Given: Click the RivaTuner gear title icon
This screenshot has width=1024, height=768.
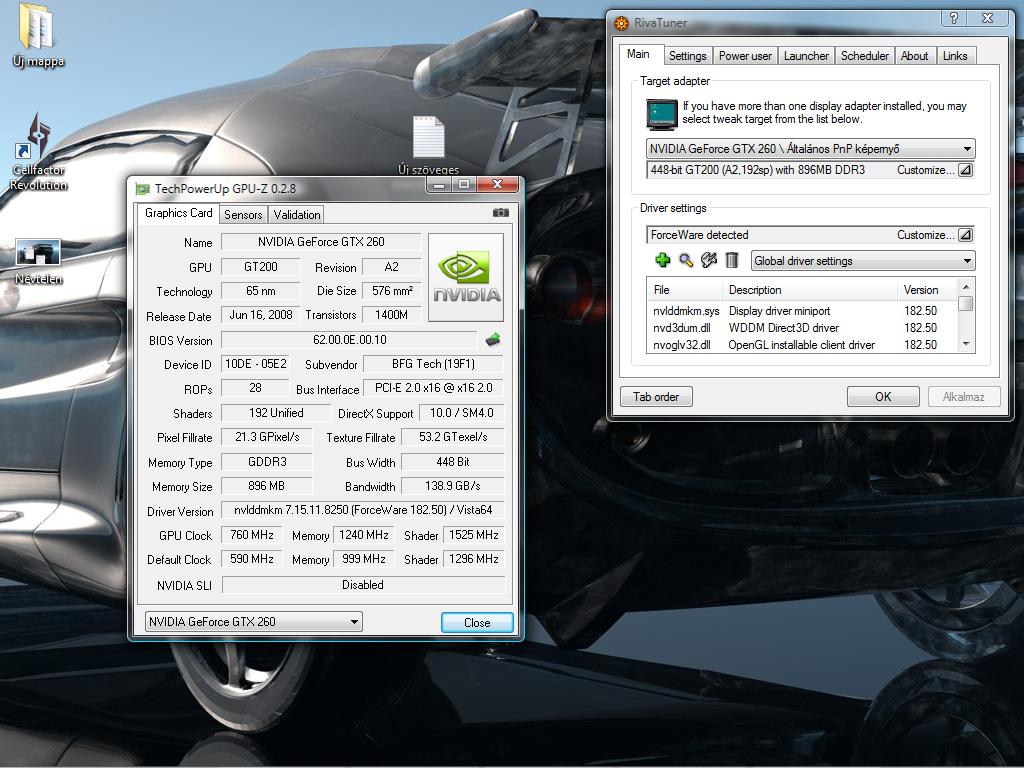Looking at the screenshot, I should coord(621,23).
